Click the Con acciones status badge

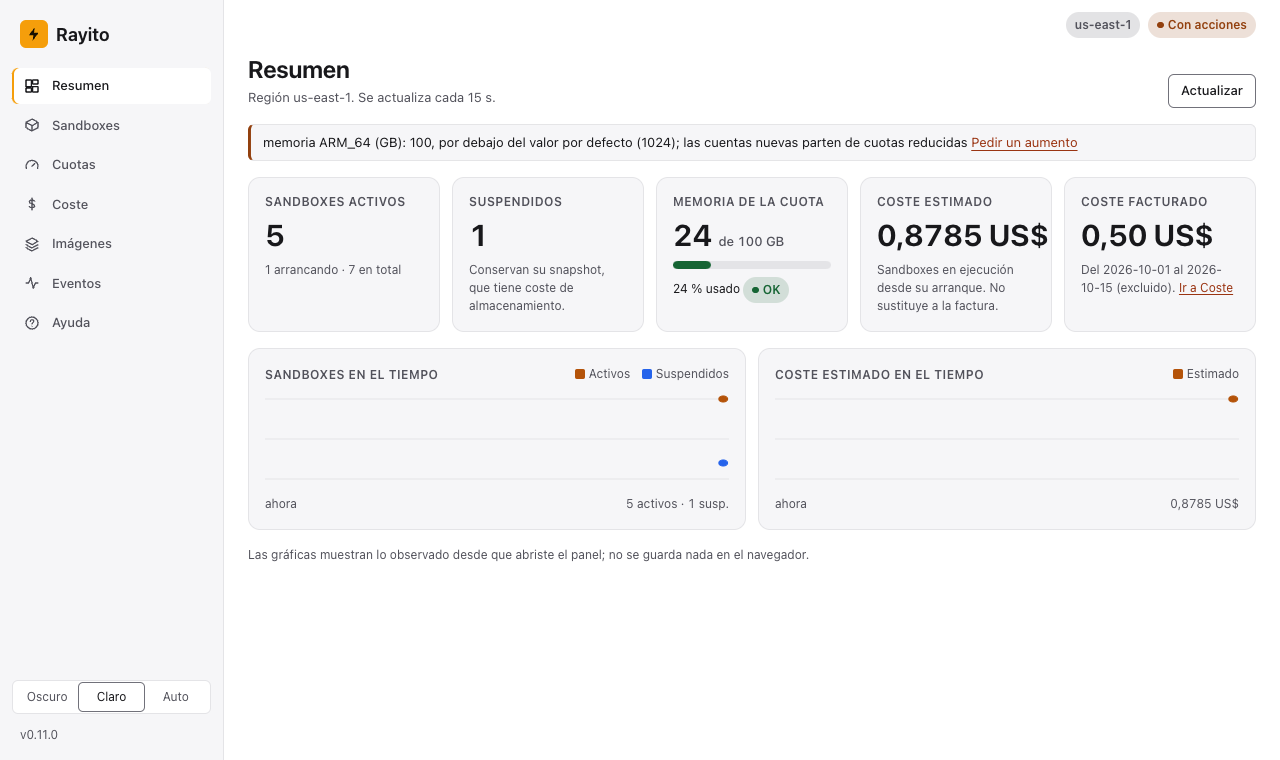[1201, 25]
